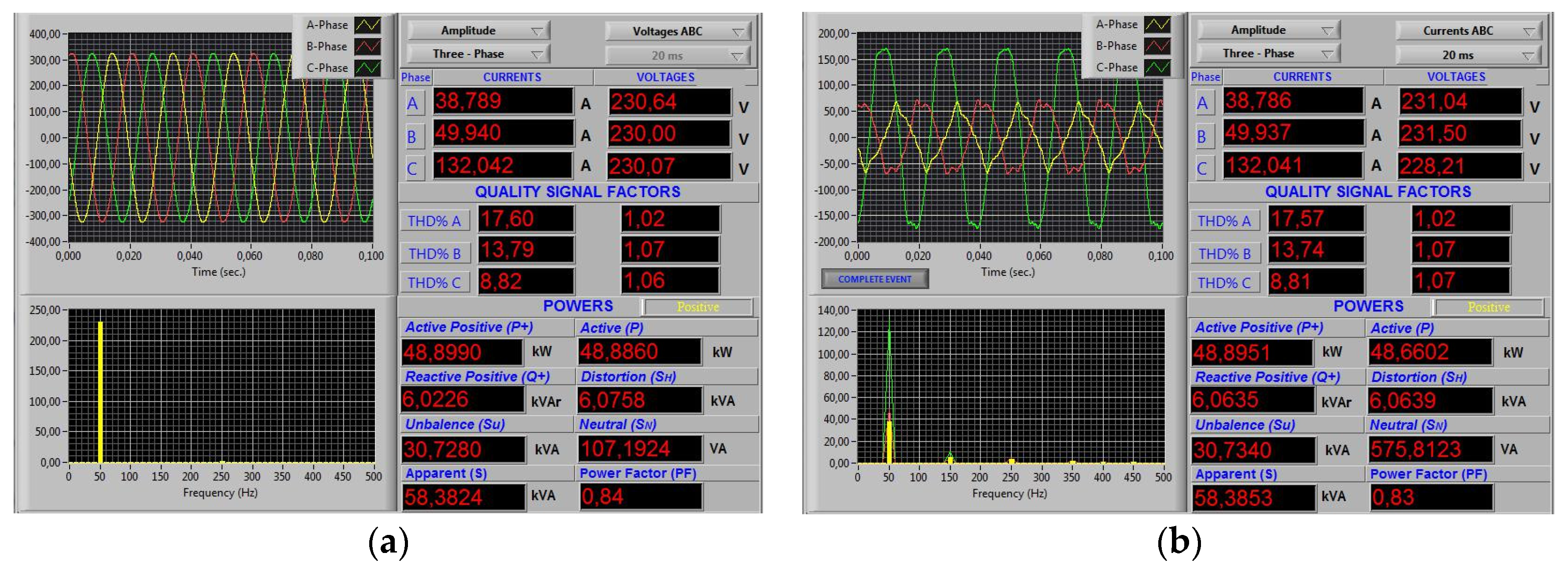Click A-Phase legend icon in right panel
The height and width of the screenshot is (571, 1568).
(x=1157, y=24)
